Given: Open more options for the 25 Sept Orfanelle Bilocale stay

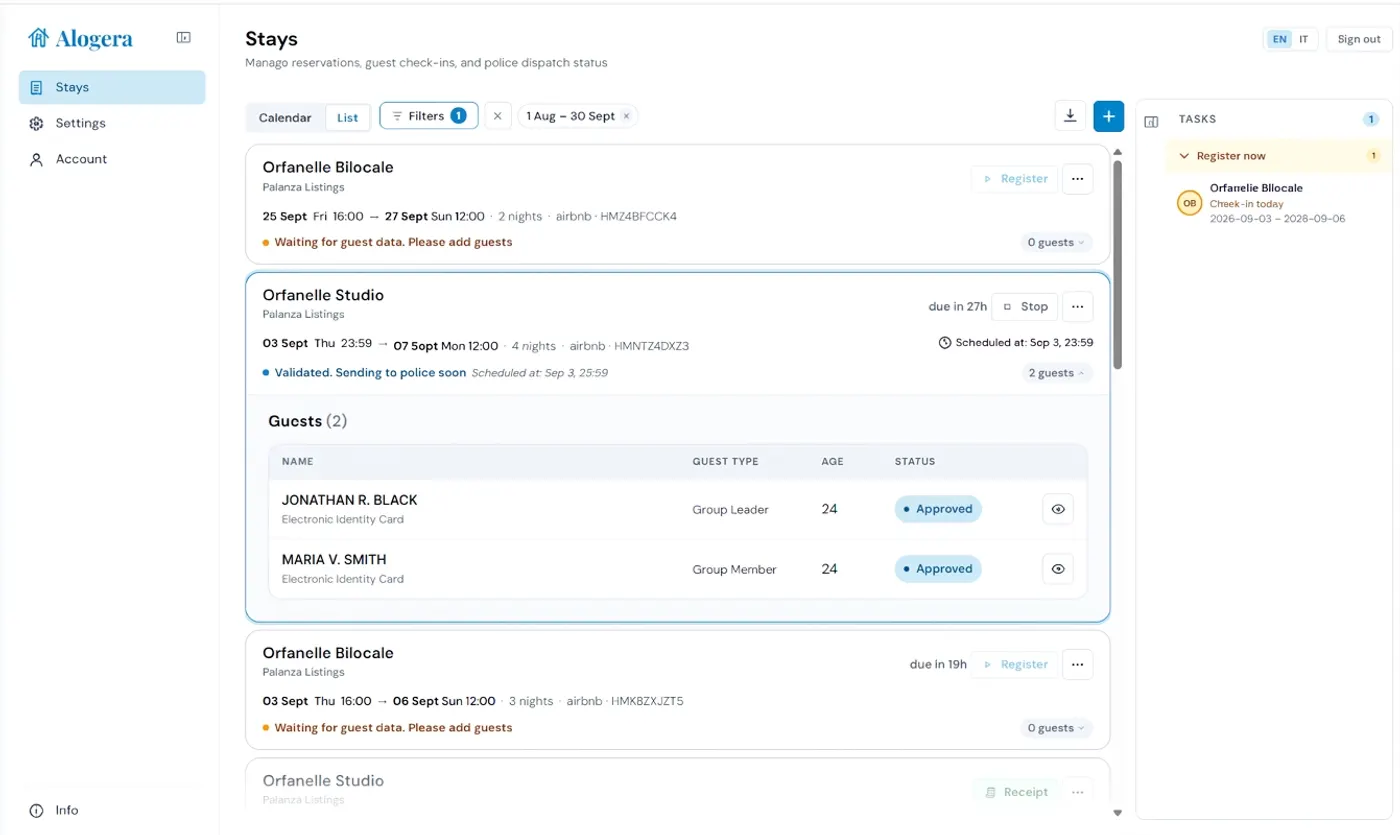Looking at the screenshot, I should [1077, 179].
